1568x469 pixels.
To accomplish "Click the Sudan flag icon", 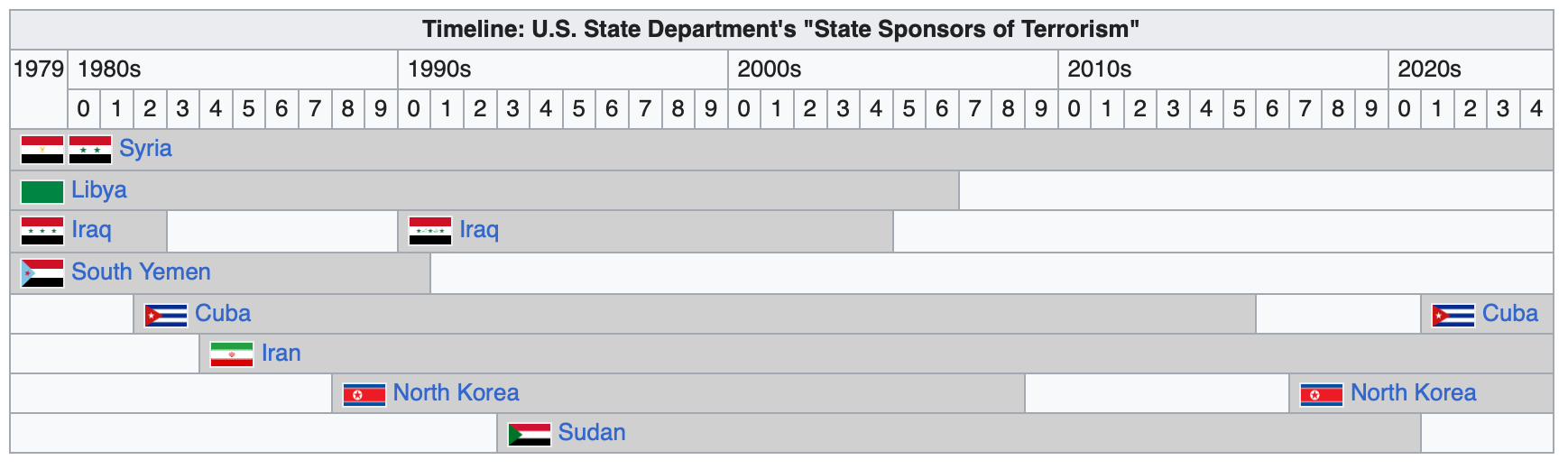I will [x=530, y=434].
